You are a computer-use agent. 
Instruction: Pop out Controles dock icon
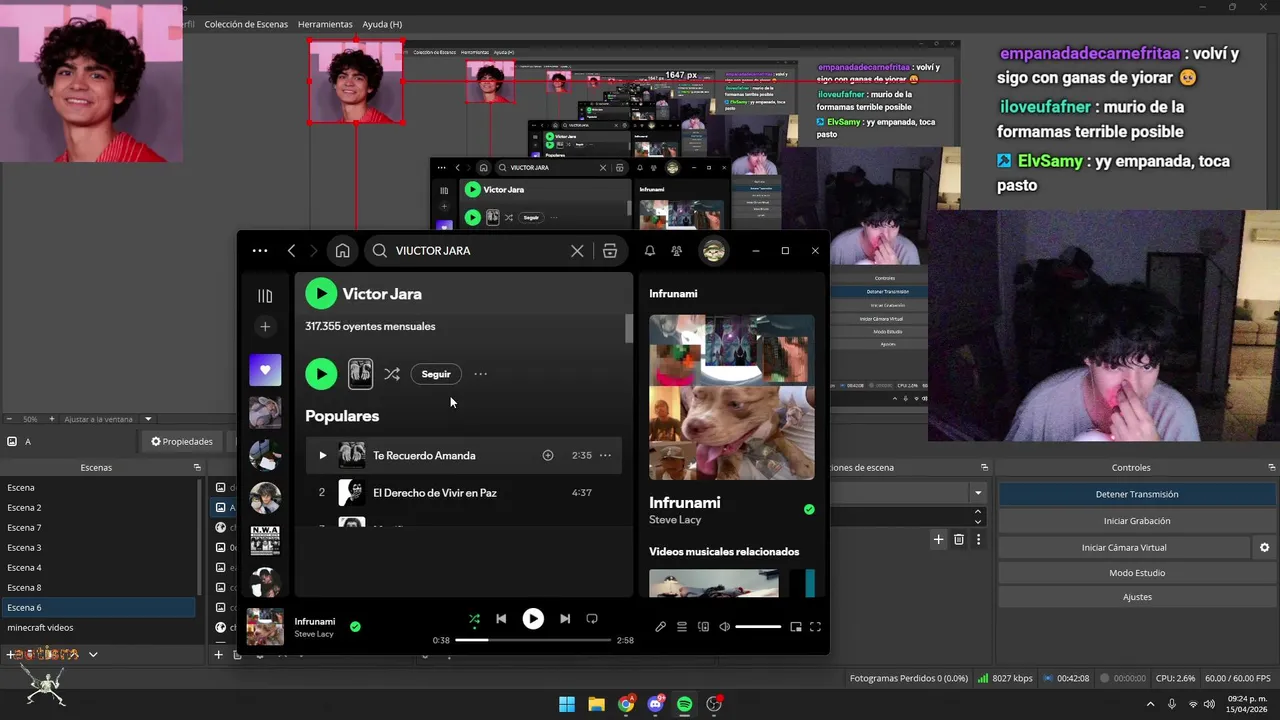(1272, 467)
